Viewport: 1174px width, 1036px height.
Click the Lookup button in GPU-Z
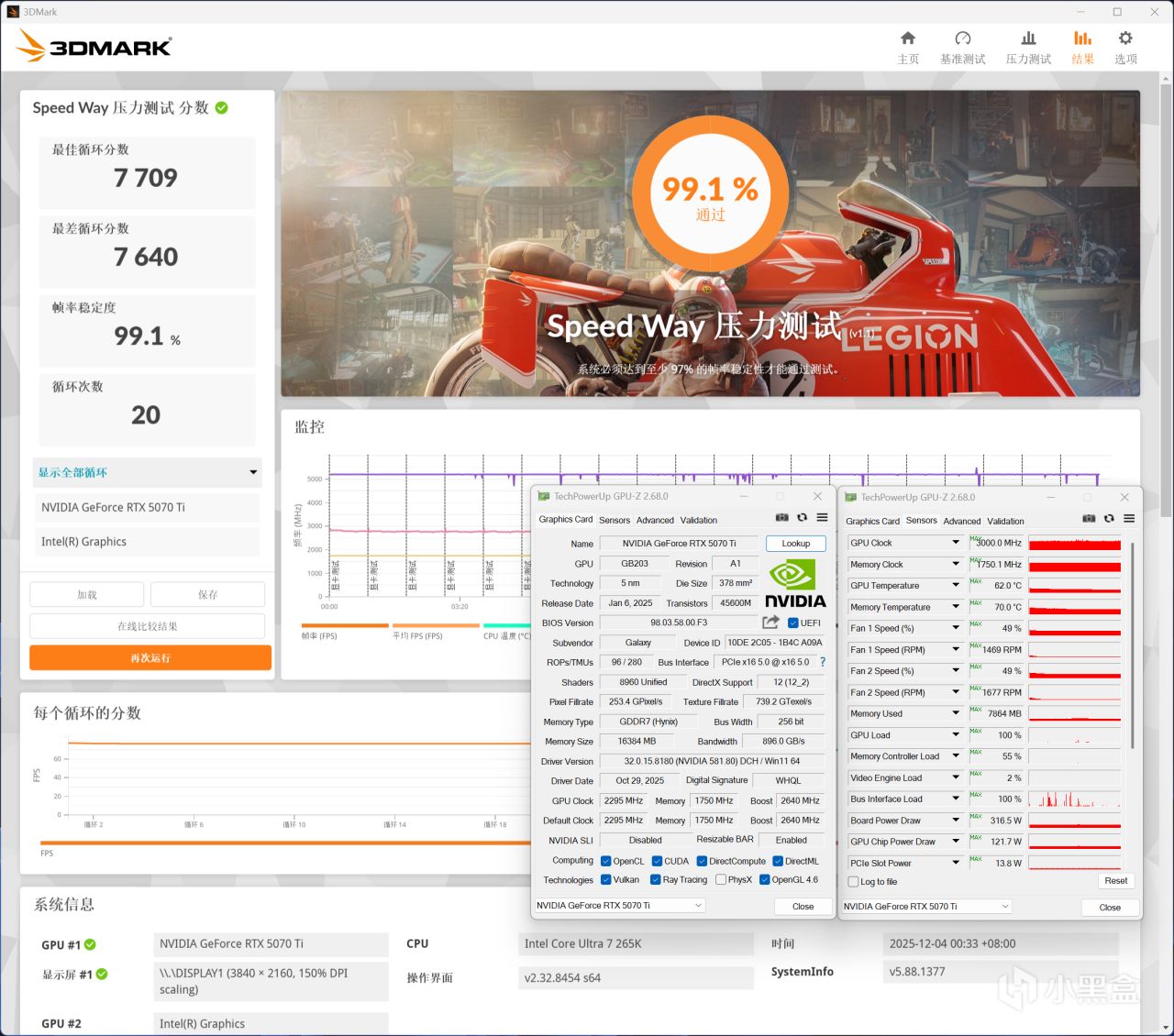(x=796, y=544)
